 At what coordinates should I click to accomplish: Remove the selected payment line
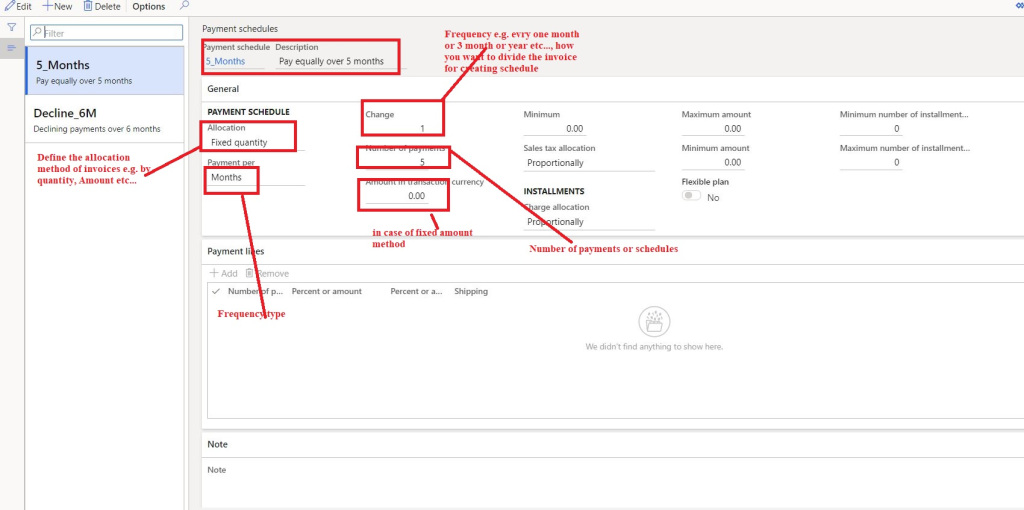point(267,273)
